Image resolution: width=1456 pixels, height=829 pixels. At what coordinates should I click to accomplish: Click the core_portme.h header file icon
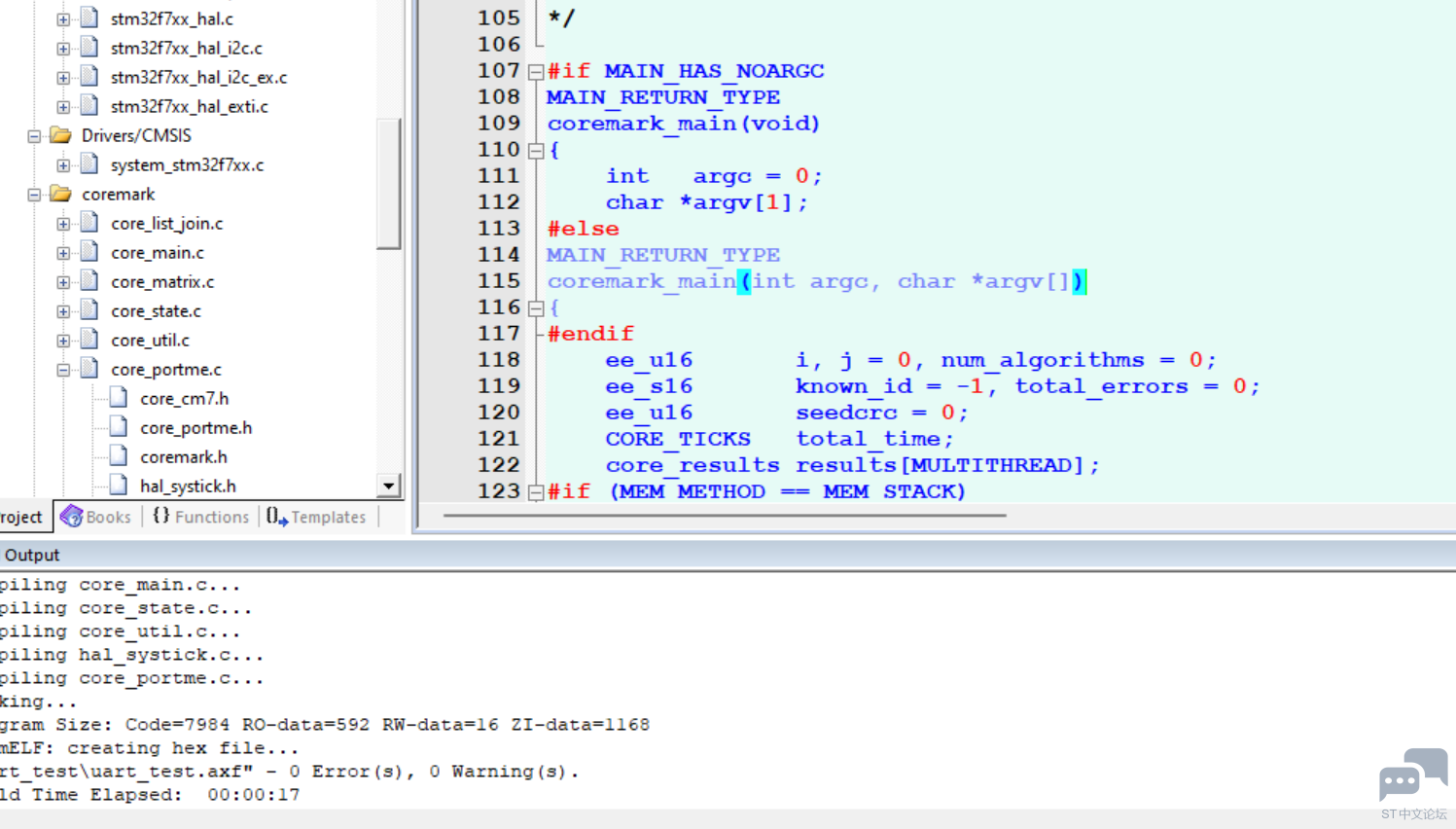(x=119, y=426)
